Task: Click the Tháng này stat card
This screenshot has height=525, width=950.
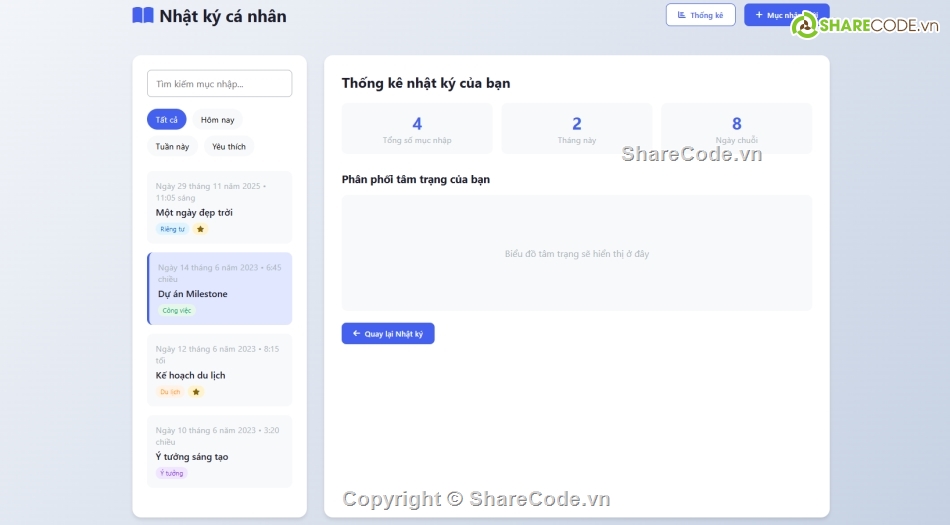Action: [577, 128]
